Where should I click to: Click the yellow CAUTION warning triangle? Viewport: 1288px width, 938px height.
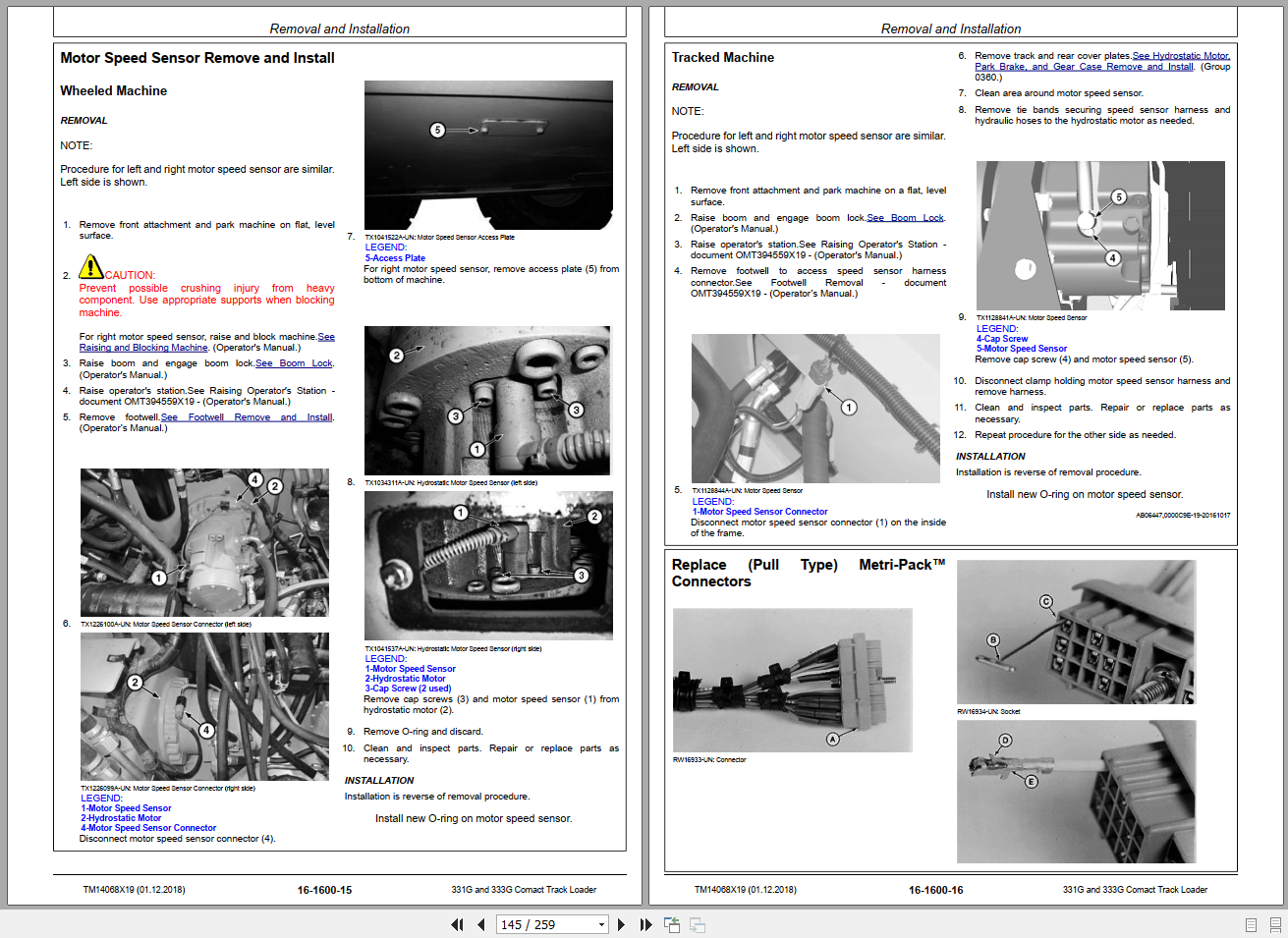pyautogui.click(x=91, y=266)
